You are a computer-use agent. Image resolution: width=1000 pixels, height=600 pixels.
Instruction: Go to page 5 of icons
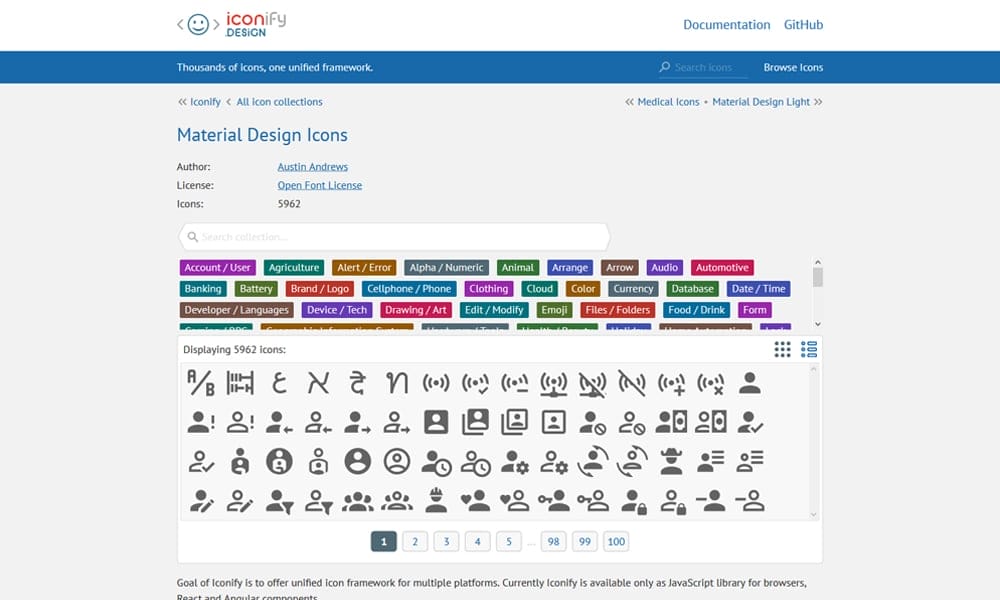click(509, 541)
